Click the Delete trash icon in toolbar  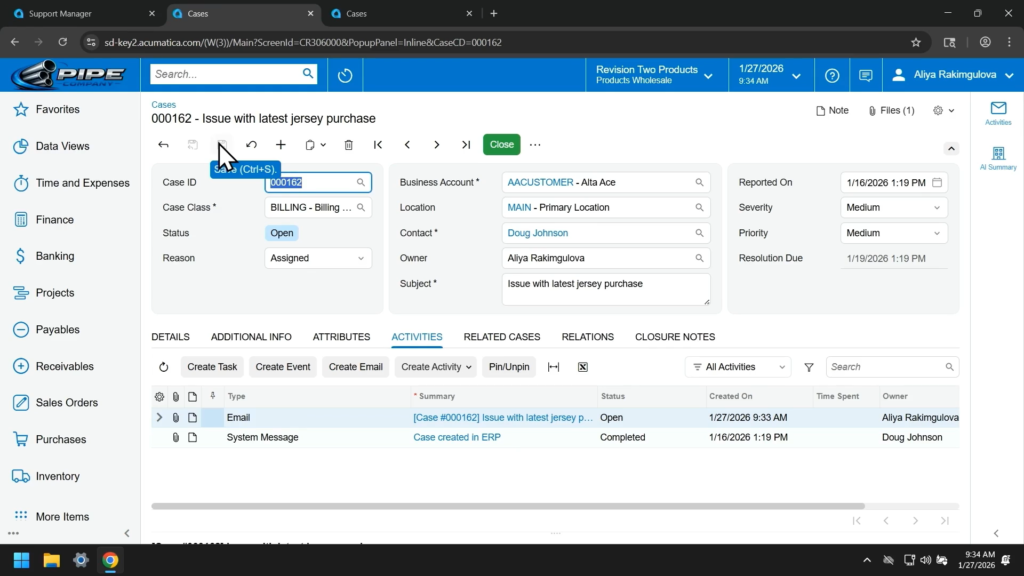(x=348, y=145)
